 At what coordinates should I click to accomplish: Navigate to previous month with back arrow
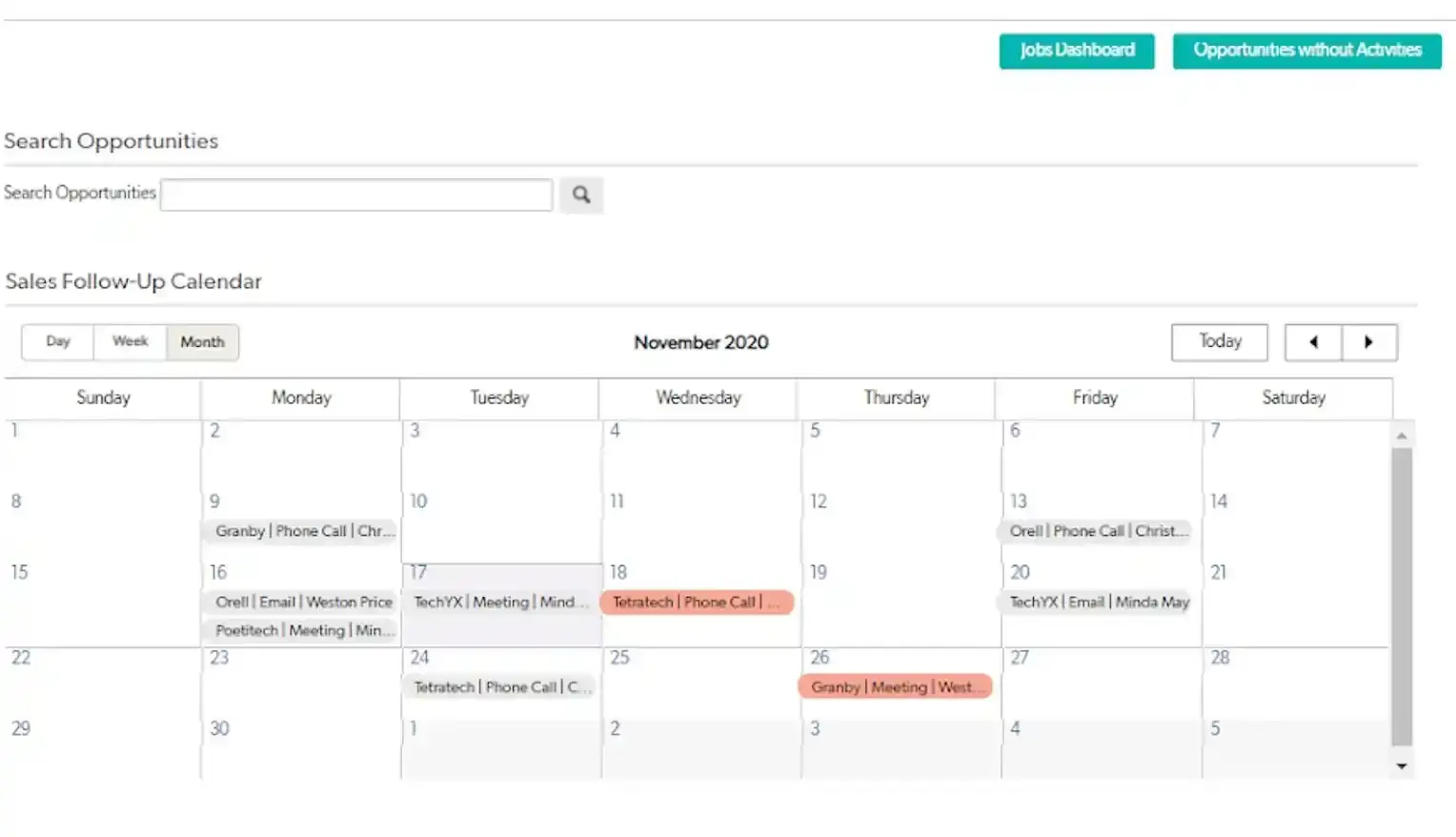click(x=1313, y=341)
